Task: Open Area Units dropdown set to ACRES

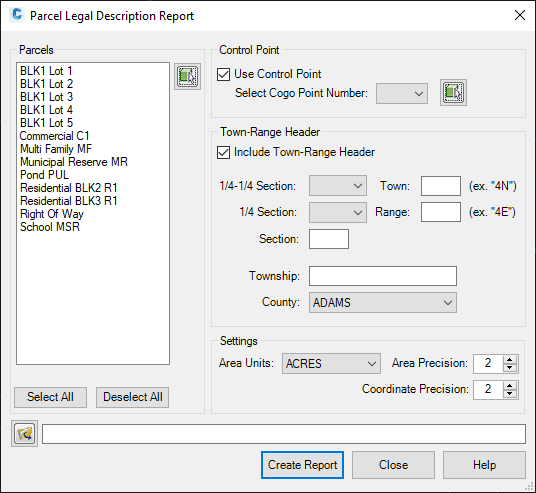Action: (331, 363)
